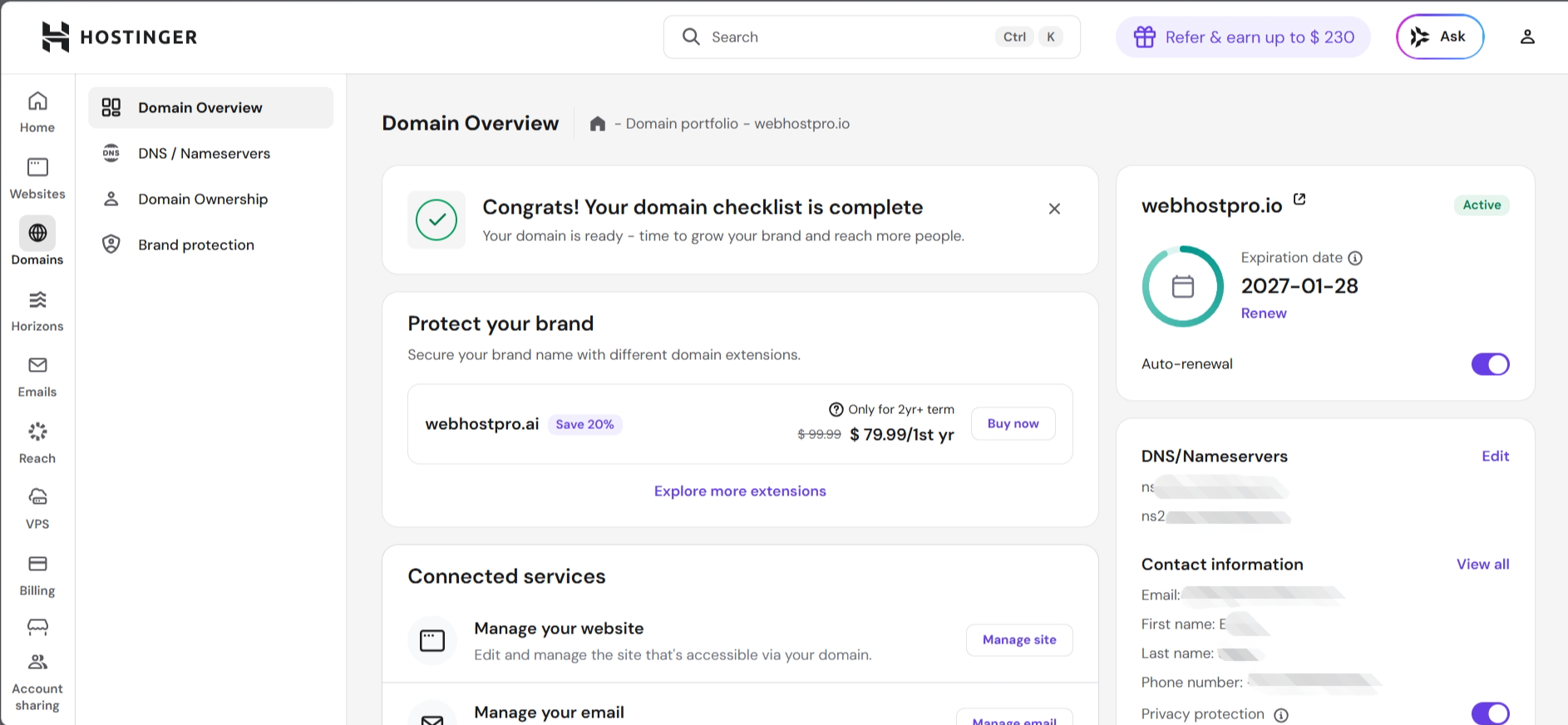
Task: Click Buy now for webhostpro.ai
Action: [x=1013, y=423]
